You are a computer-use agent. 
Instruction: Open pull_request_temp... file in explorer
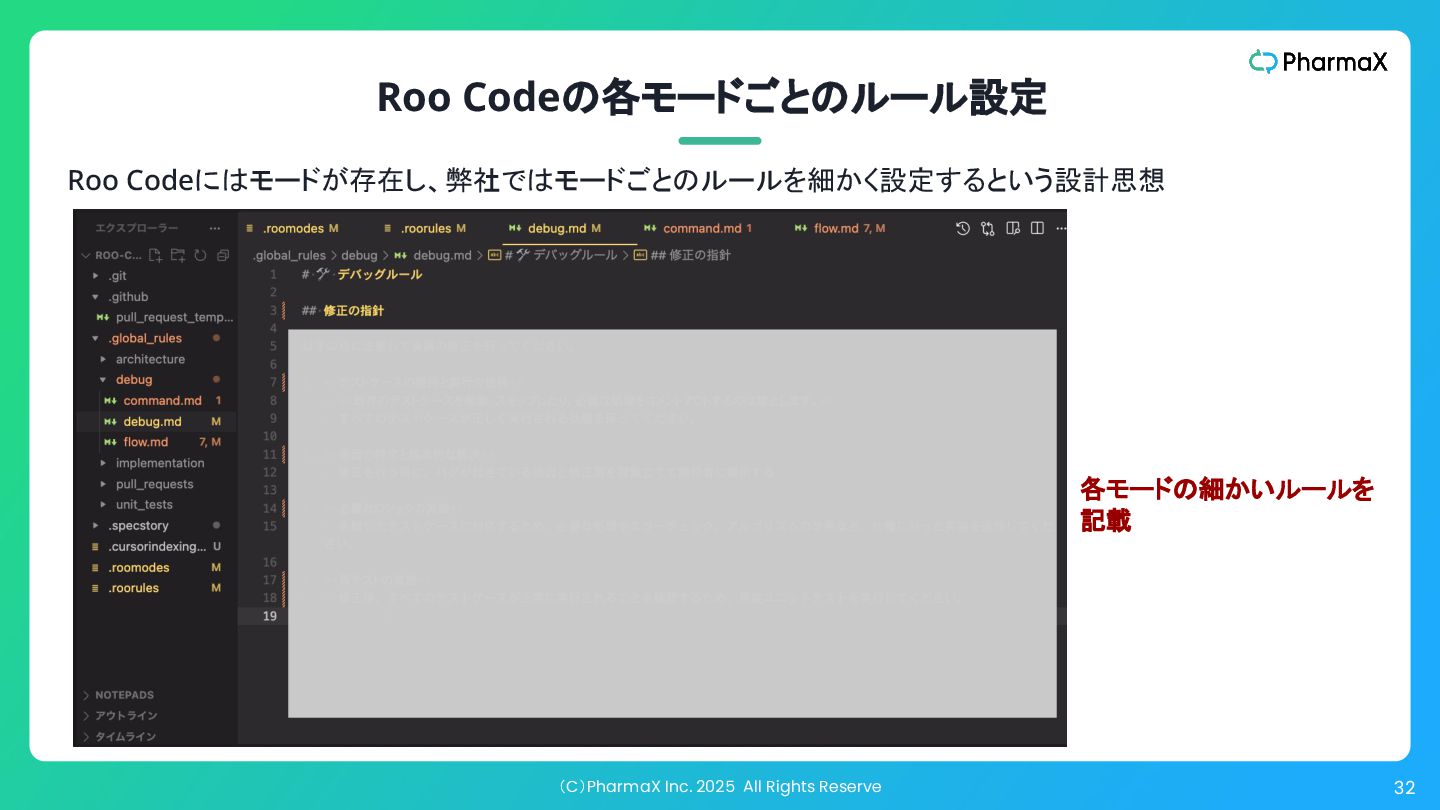coord(165,317)
